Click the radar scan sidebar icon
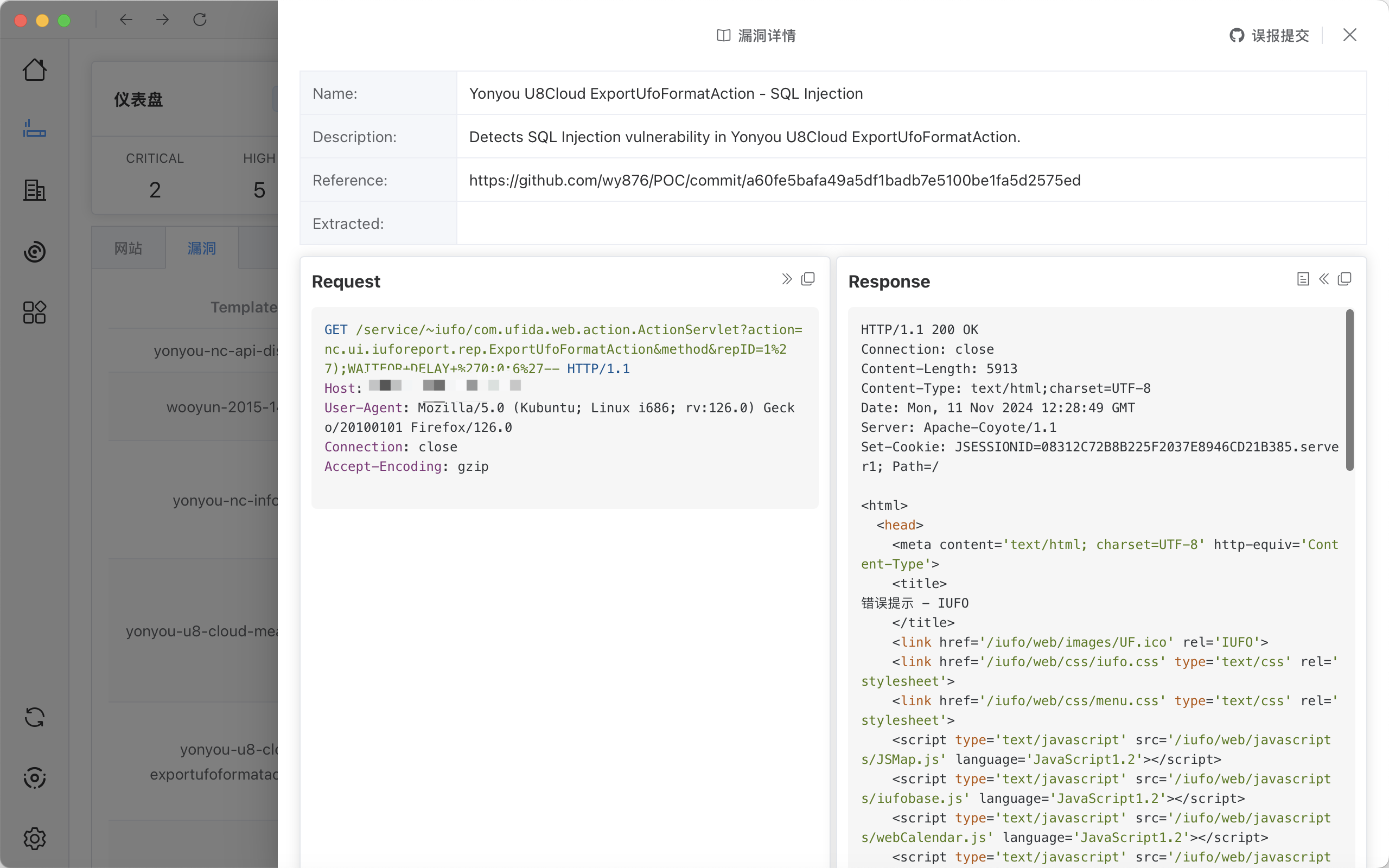Screen dimensions: 1389x868 click(34, 251)
